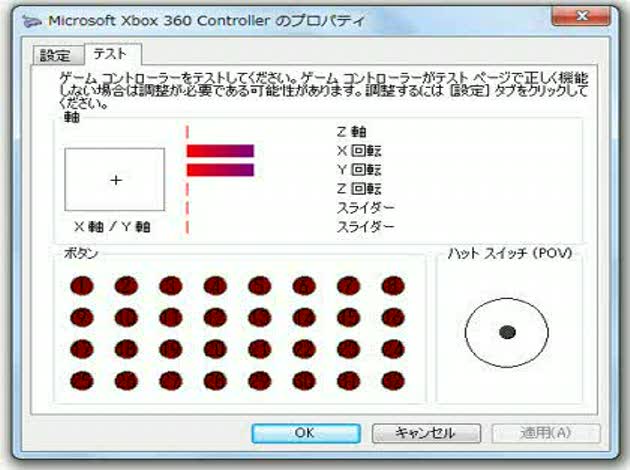Click the X 軸 / Y 軸 caption
This screenshot has width=630, height=470.
(x=112, y=227)
